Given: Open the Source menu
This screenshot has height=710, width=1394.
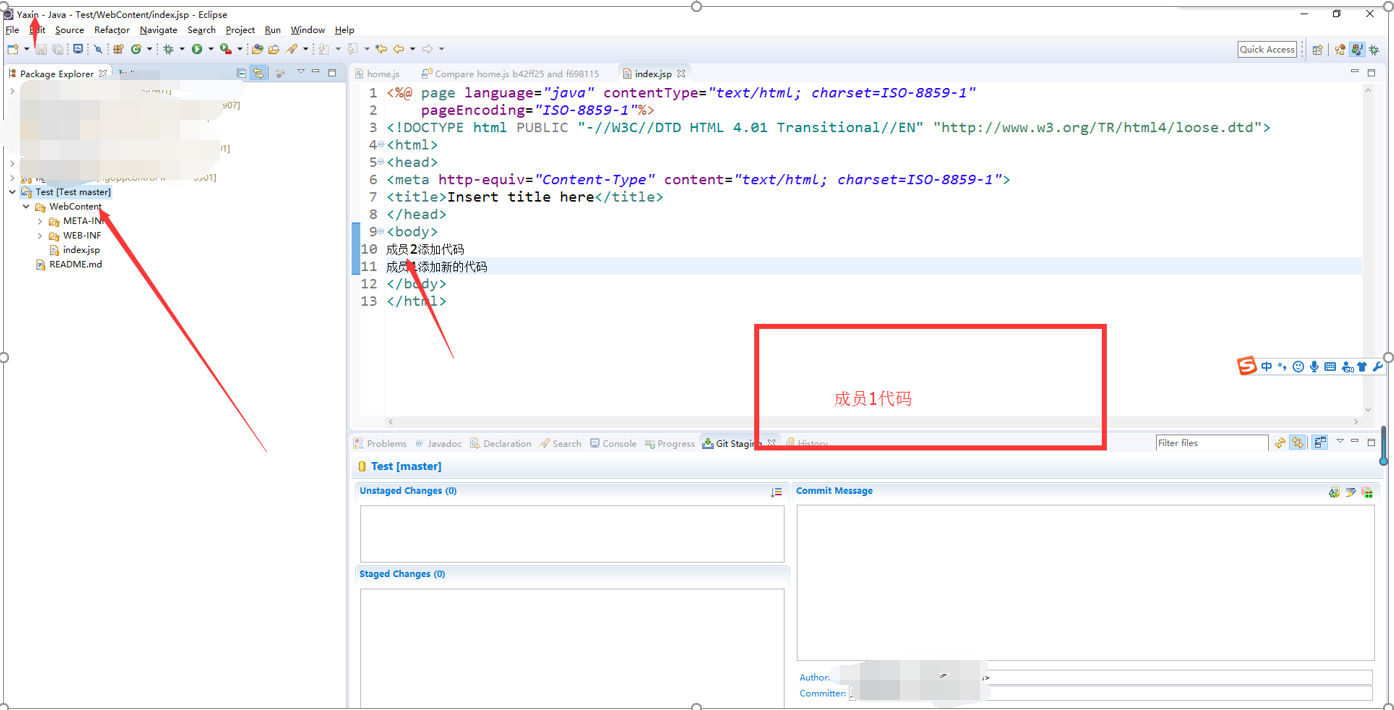Looking at the screenshot, I should coord(69,30).
